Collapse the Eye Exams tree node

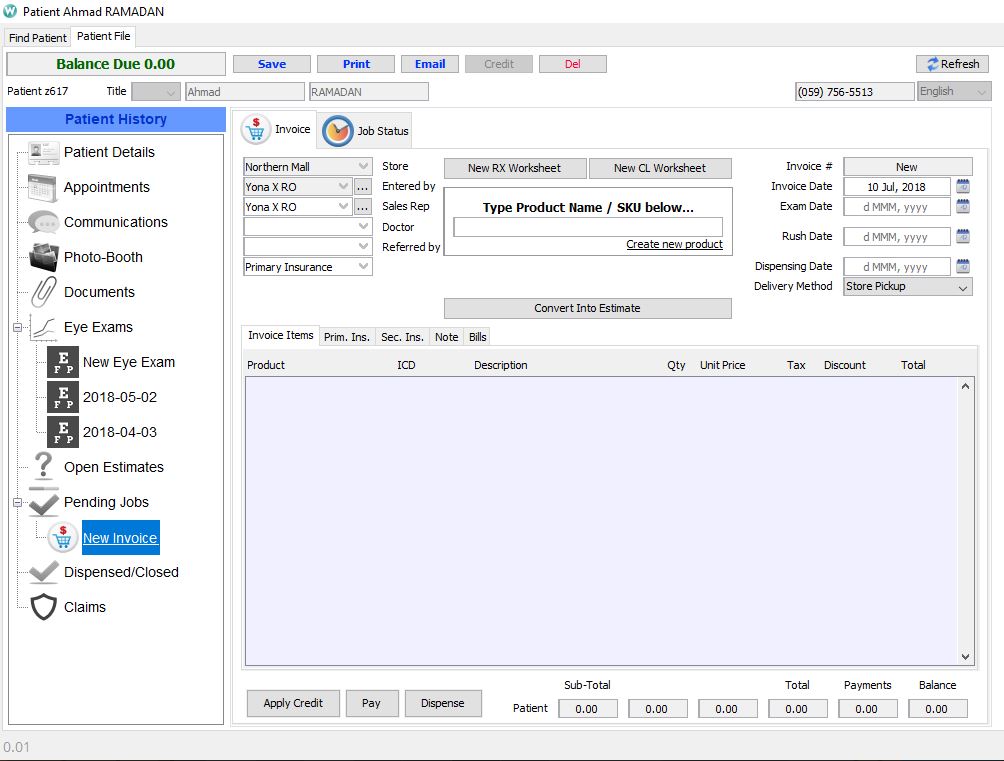pos(17,327)
